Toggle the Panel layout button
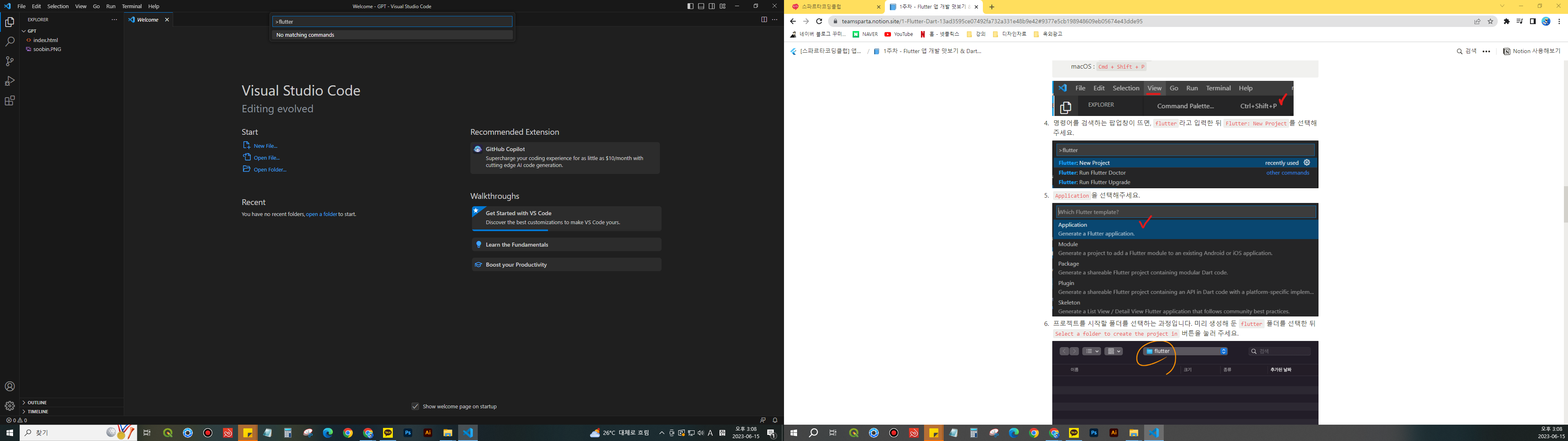This screenshot has width=1568, height=441. click(x=701, y=6)
